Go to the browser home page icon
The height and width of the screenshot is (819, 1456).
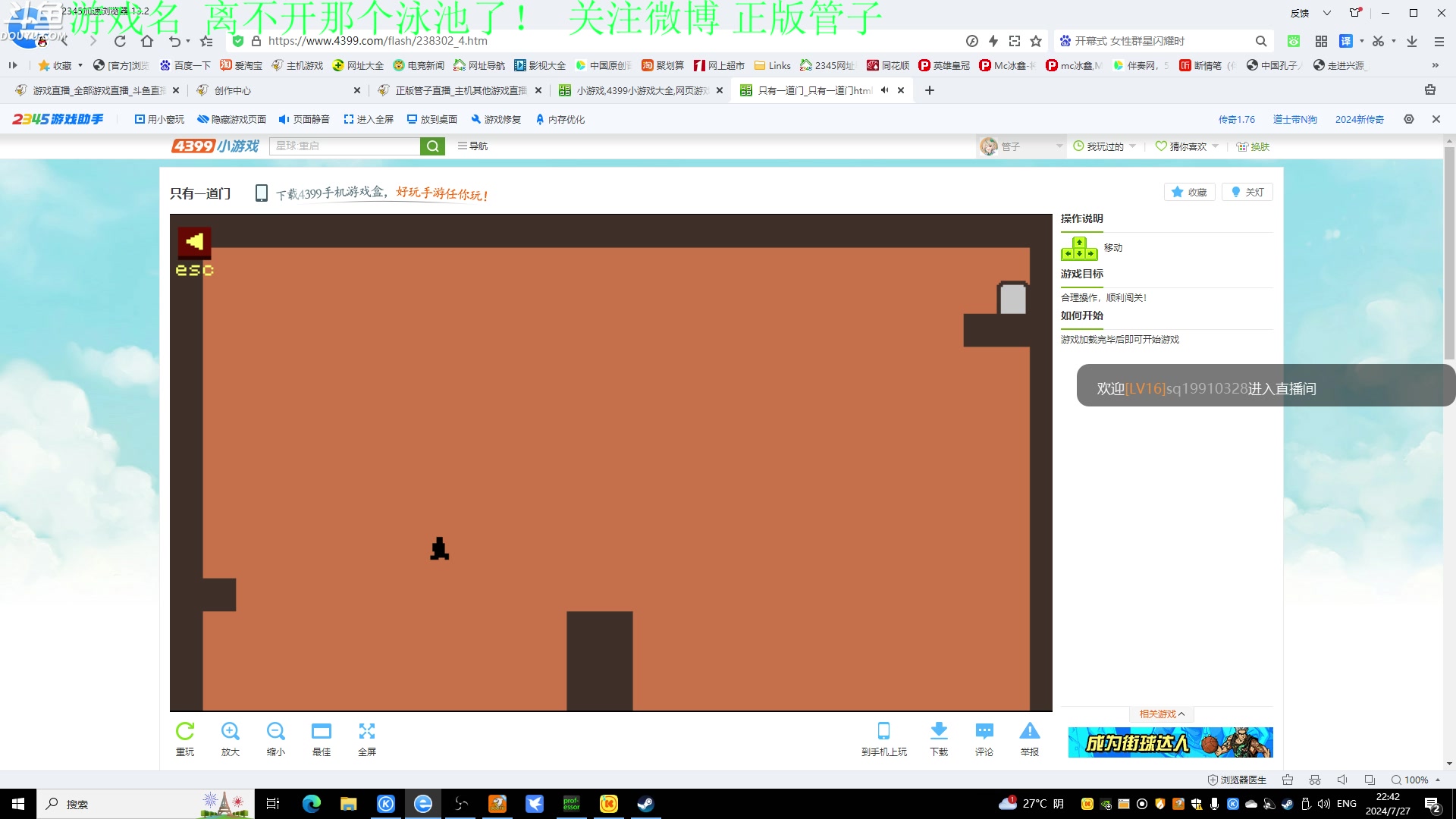pyautogui.click(x=147, y=41)
